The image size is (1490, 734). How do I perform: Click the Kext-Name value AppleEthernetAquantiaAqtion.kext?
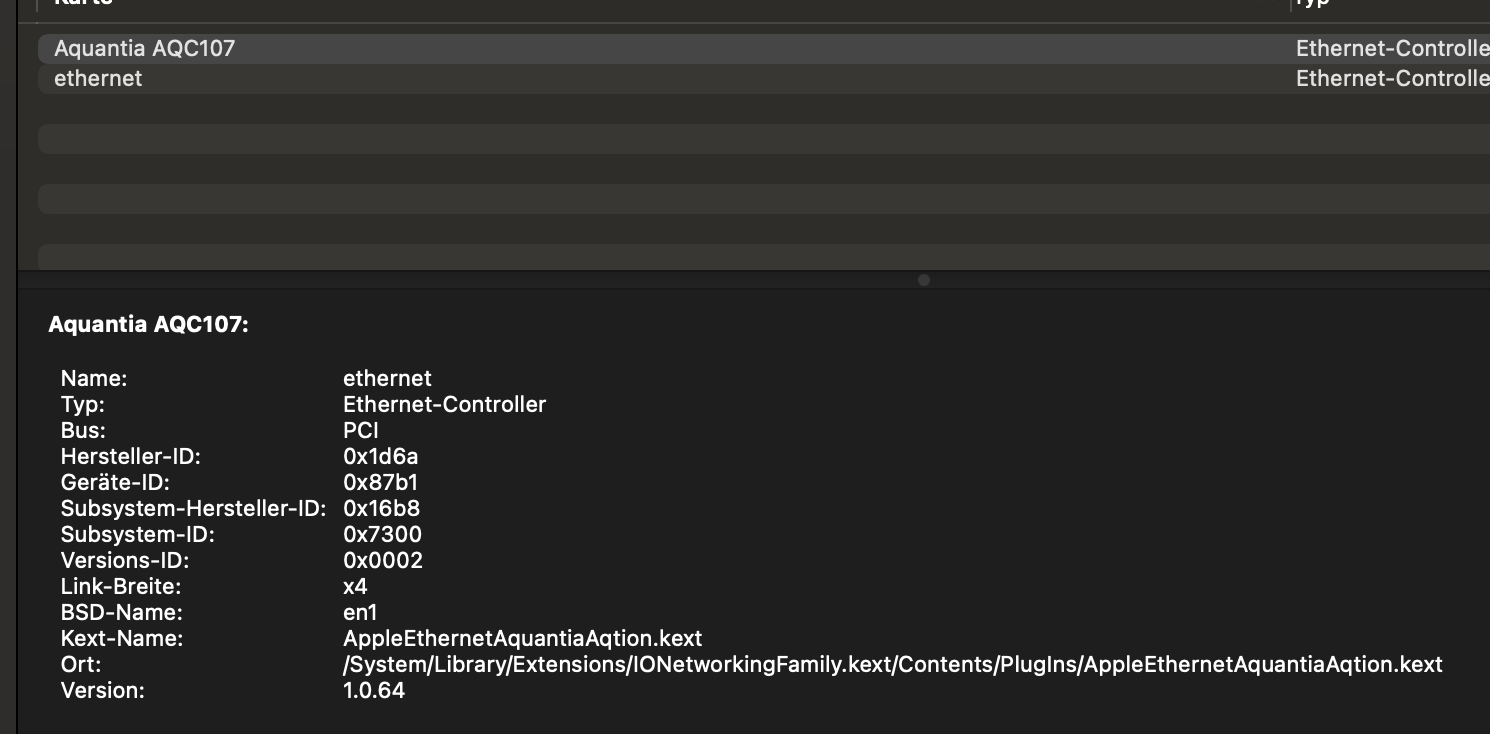pyautogui.click(x=522, y=638)
